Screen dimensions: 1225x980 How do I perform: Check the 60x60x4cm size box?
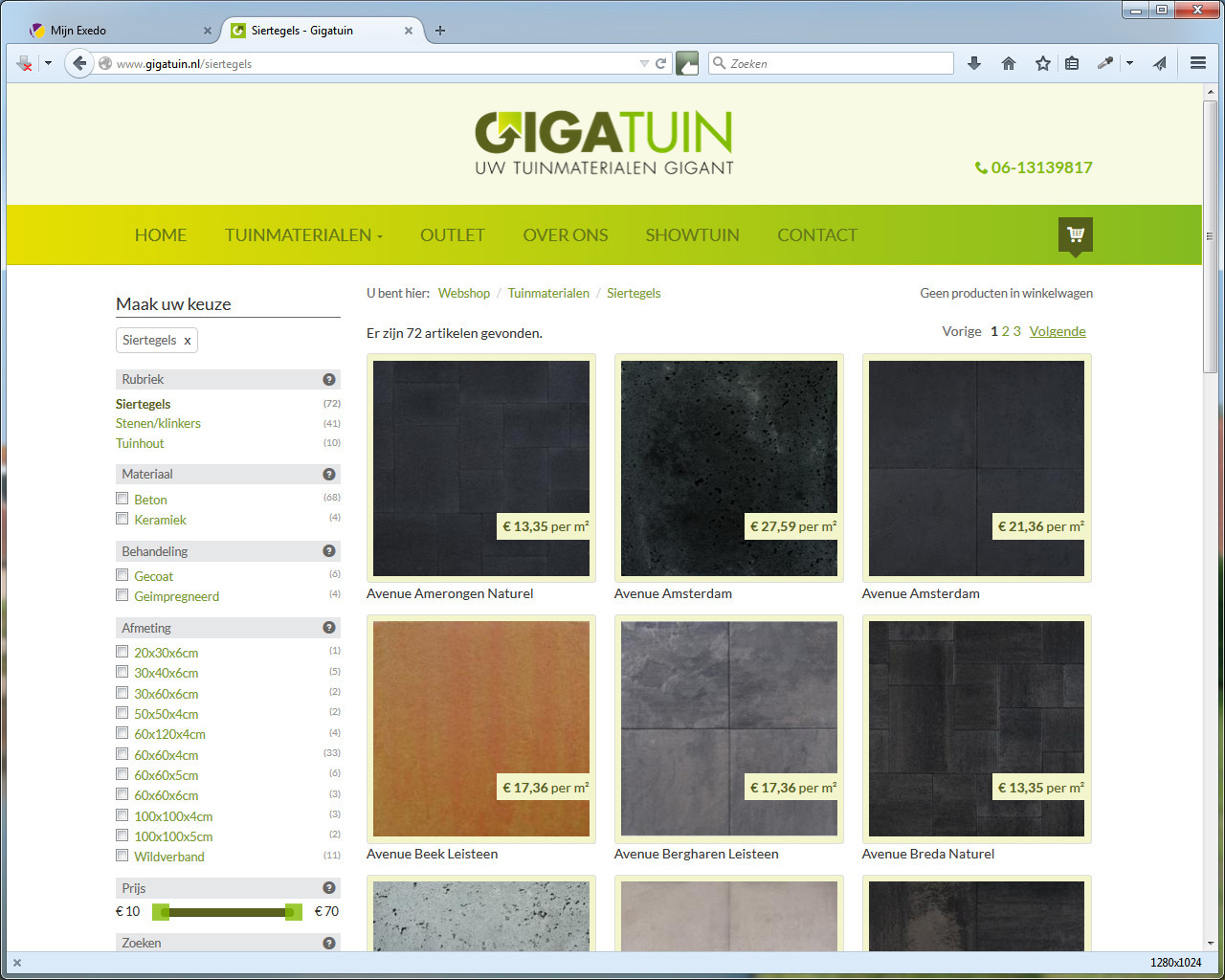(122, 753)
